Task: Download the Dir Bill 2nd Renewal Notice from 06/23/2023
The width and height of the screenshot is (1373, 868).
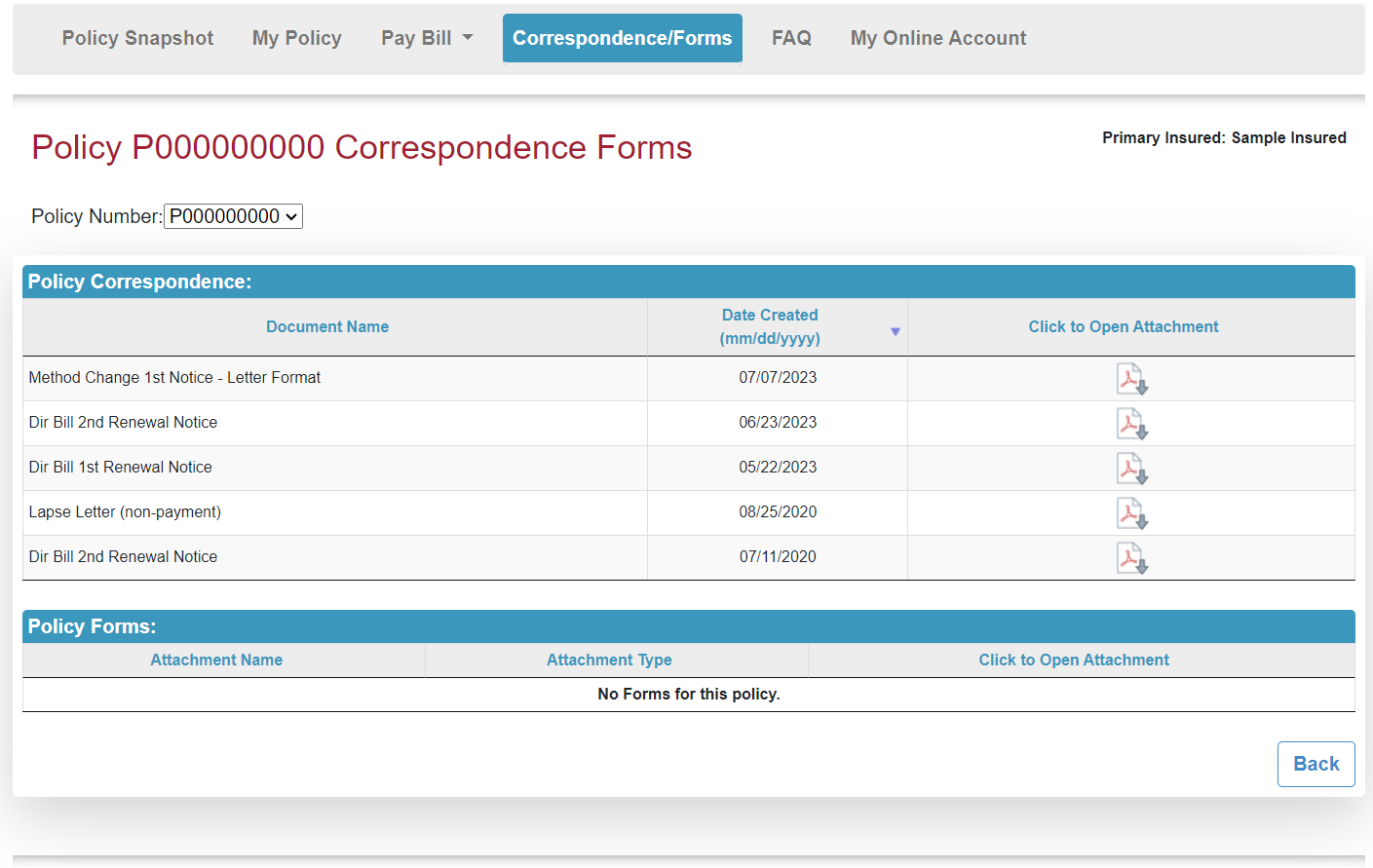Action: [1131, 423]
